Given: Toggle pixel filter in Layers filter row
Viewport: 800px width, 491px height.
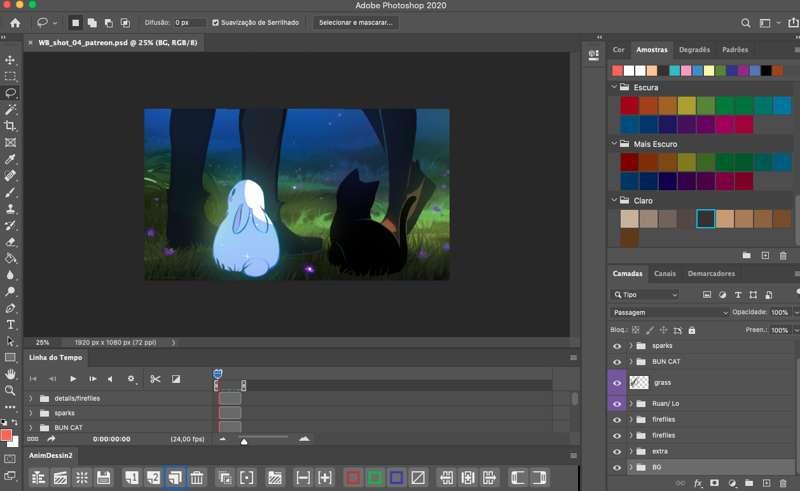Looking at the screenshot, I should point(707,295).
